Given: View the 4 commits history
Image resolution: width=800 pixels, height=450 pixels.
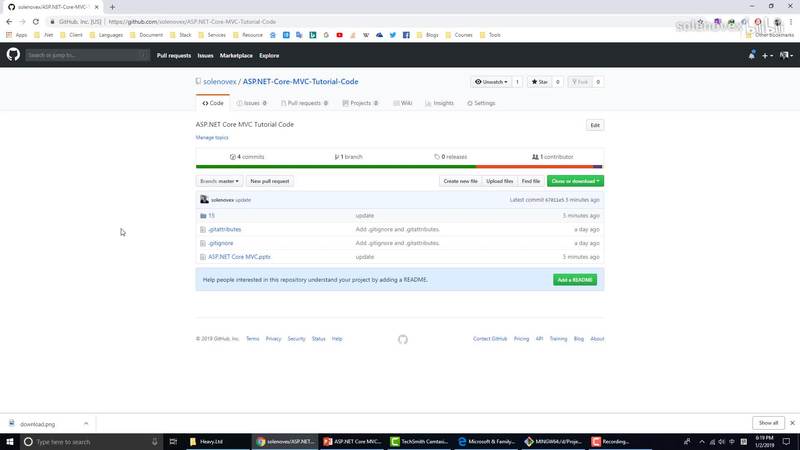Looking at the screenshot, I should point(247,157).
